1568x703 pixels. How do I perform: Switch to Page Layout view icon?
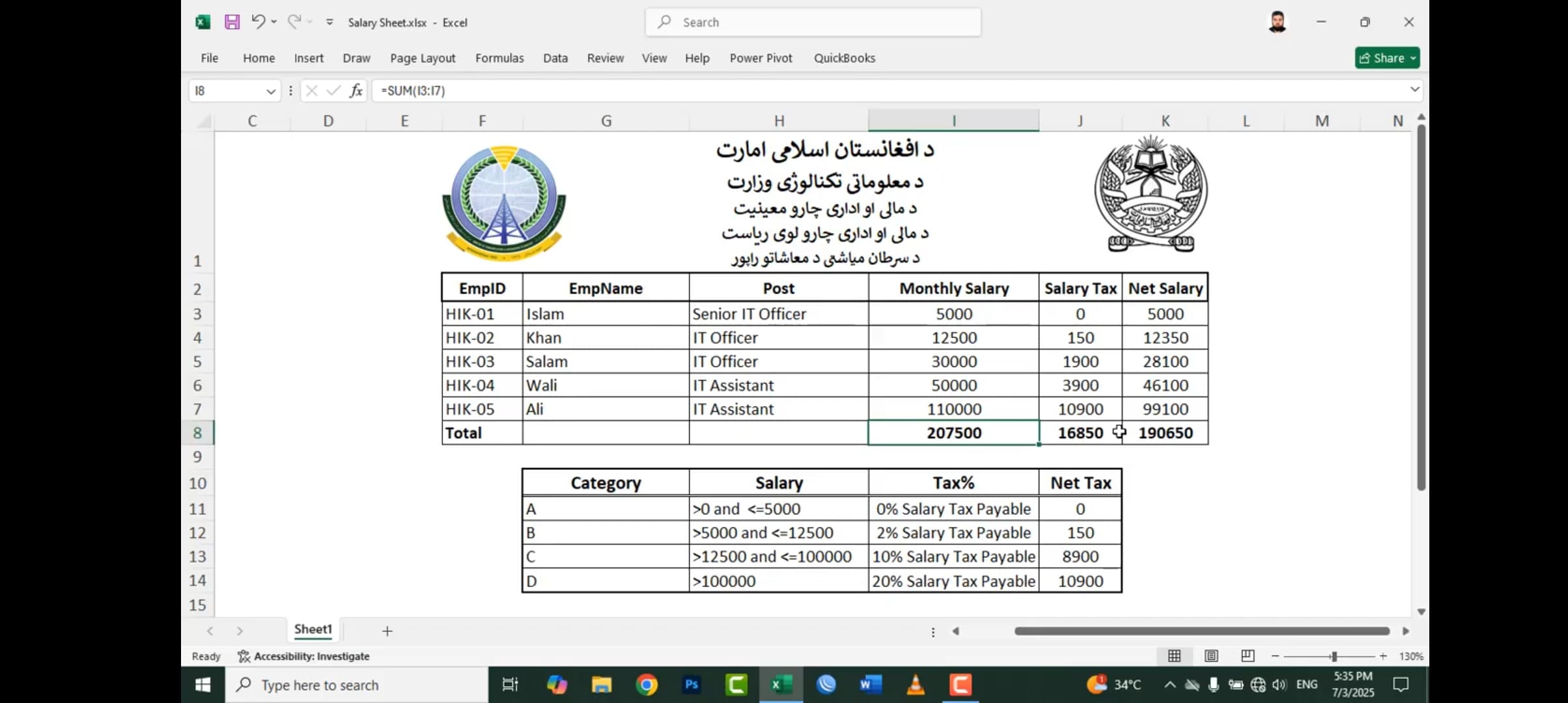(x=1211, y=656)
